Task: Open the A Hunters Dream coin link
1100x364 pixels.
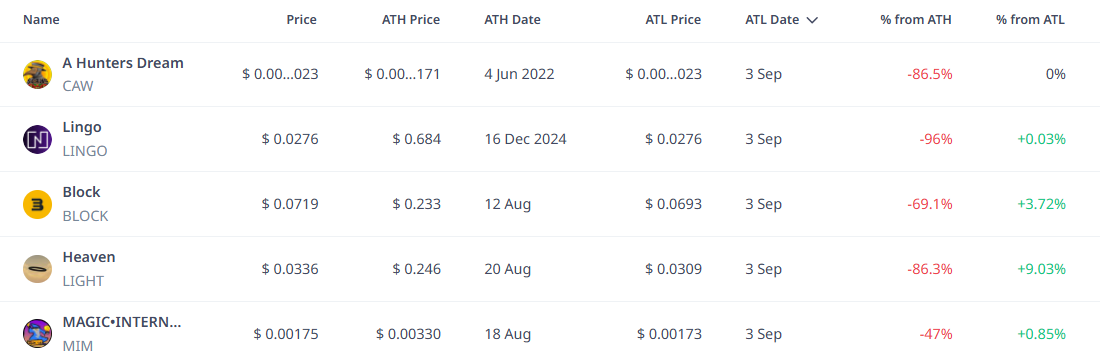Action: click(x=123, y=63)
